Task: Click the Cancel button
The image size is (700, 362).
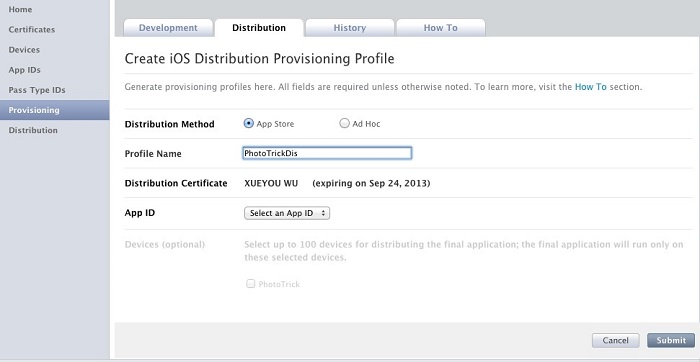Action: [x=615, y=340]
